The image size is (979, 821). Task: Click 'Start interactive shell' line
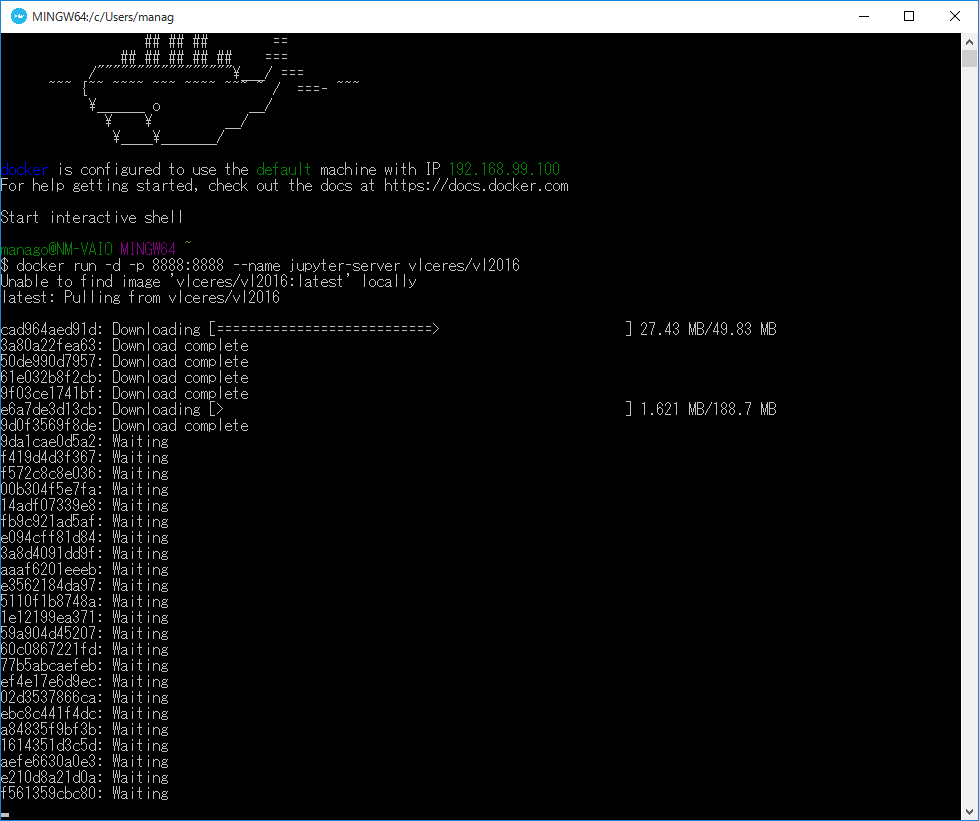click(92, 217)
